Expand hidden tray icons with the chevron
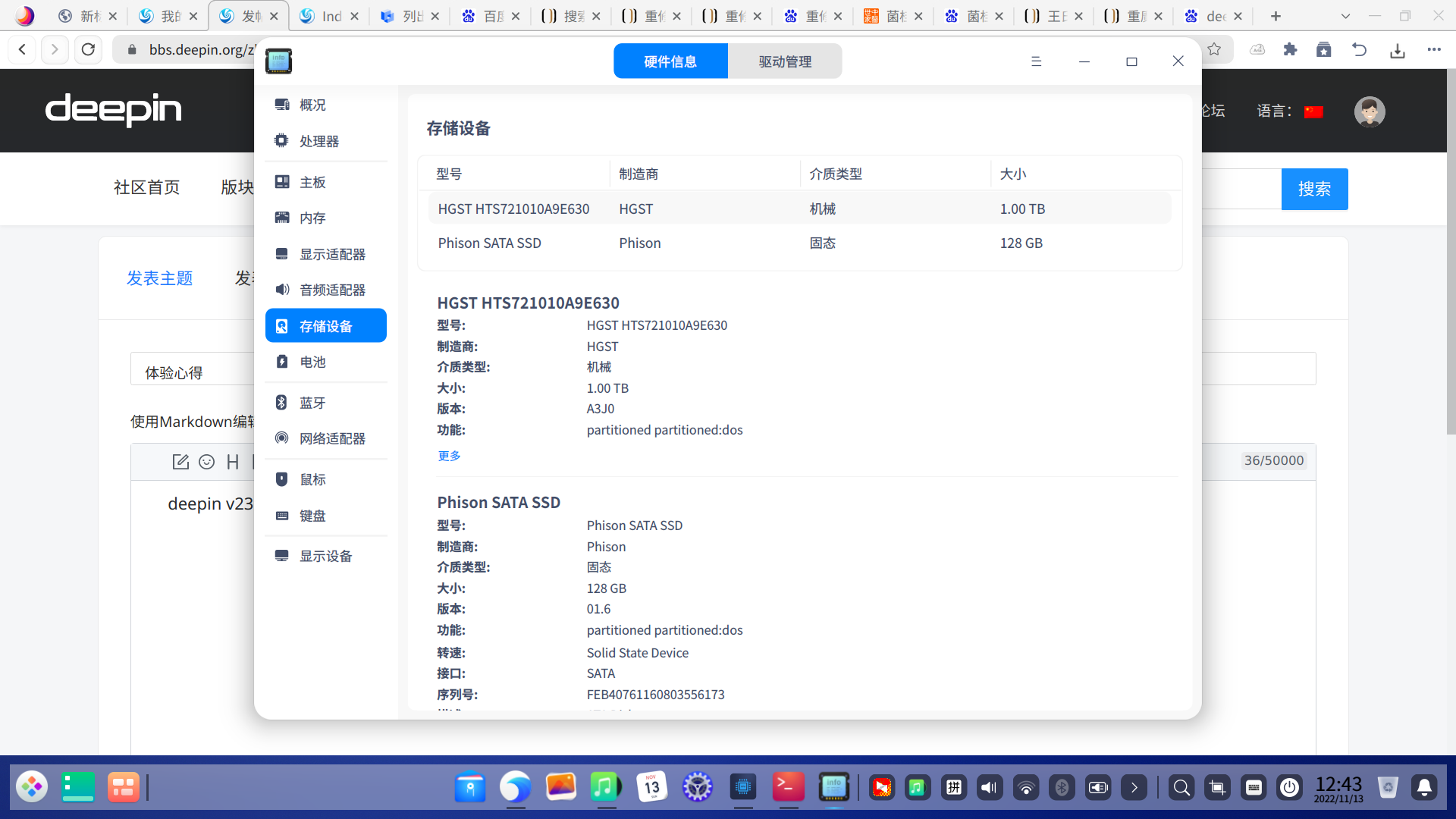This screenshot has width=1456, height=819. click(x=1134, y=787)
